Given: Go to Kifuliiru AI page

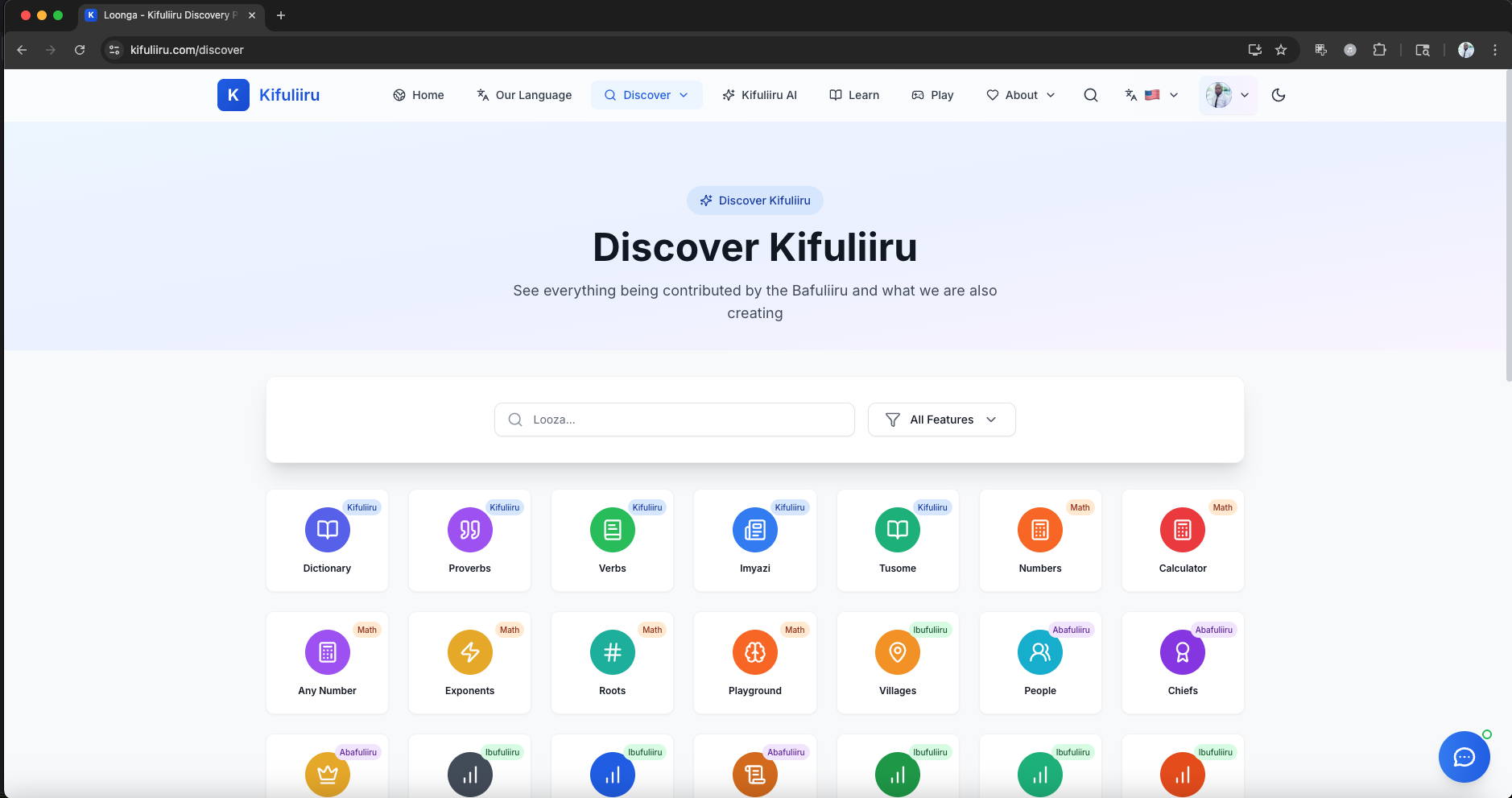Looking at the screenshot, I should 759,95.
